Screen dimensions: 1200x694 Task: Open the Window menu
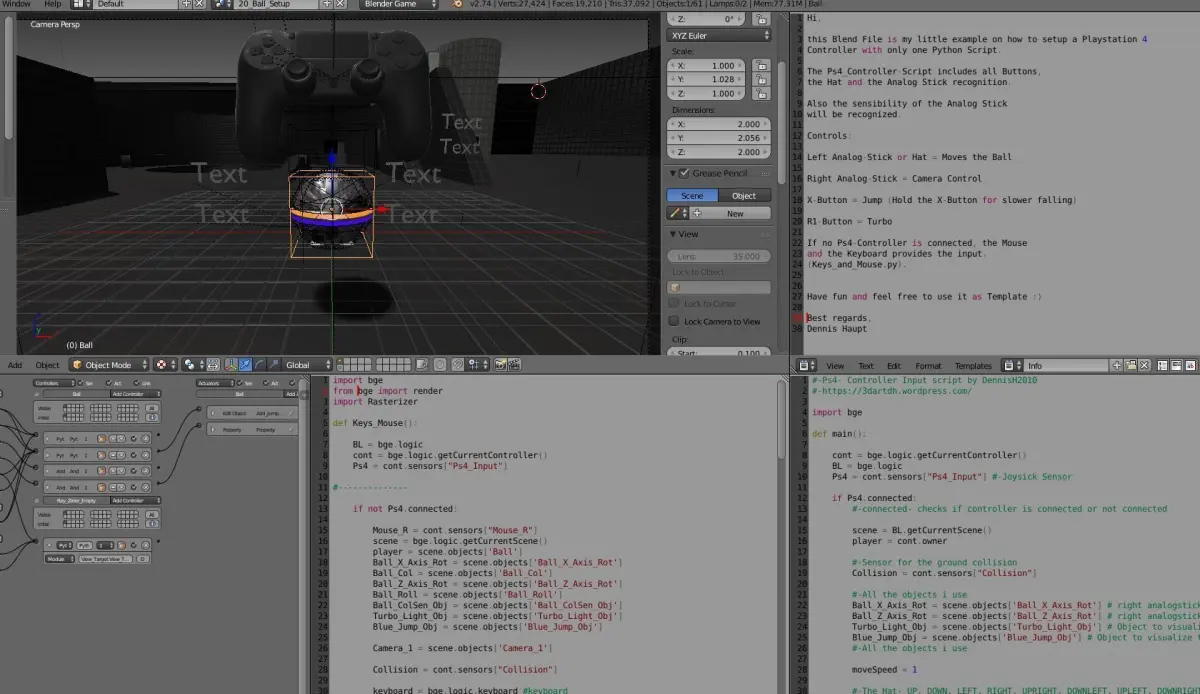pos(16,4)
